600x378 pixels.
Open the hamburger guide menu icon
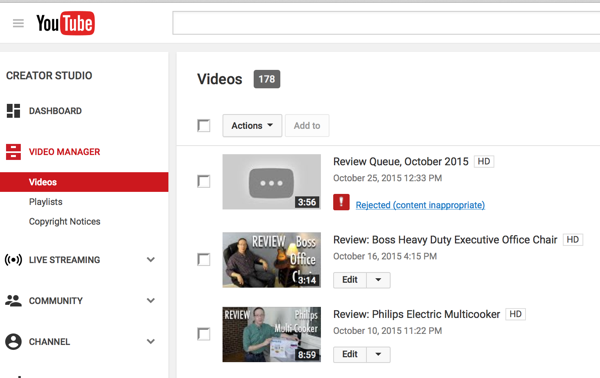(x=18, y=23)
